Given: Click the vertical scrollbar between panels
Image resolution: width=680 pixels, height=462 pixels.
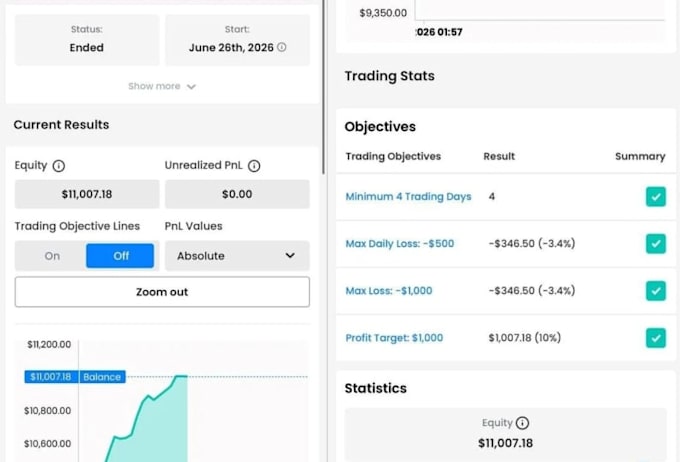Looking at the screenshot, I should click(x=324, y=87).
